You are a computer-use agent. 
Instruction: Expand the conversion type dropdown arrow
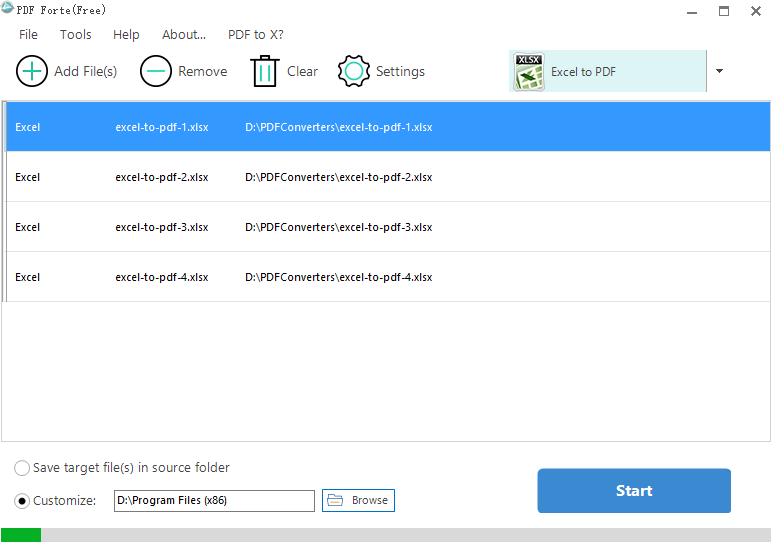click(x=719, y=71)
